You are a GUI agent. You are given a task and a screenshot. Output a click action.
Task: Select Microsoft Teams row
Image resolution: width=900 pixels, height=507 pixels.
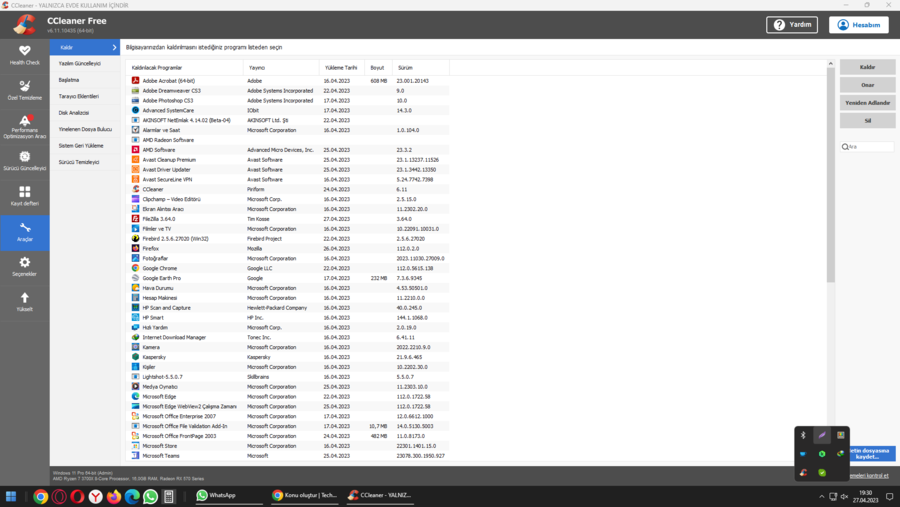(288, 456)
